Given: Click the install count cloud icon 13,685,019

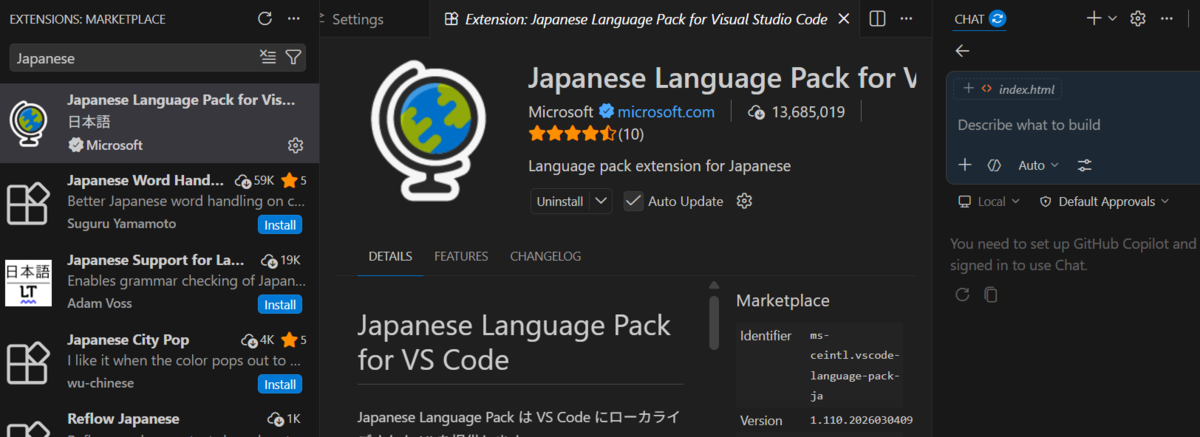Looking at the screenshot, I should (756, 112).
